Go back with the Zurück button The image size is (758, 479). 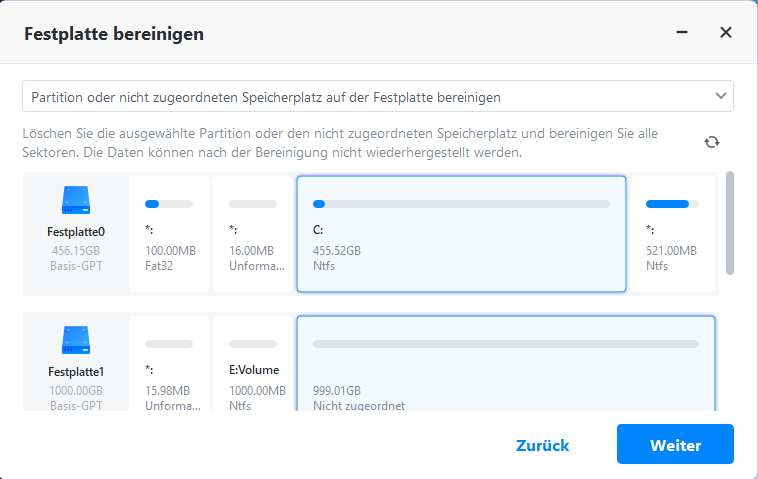click(x=542, y=445)
